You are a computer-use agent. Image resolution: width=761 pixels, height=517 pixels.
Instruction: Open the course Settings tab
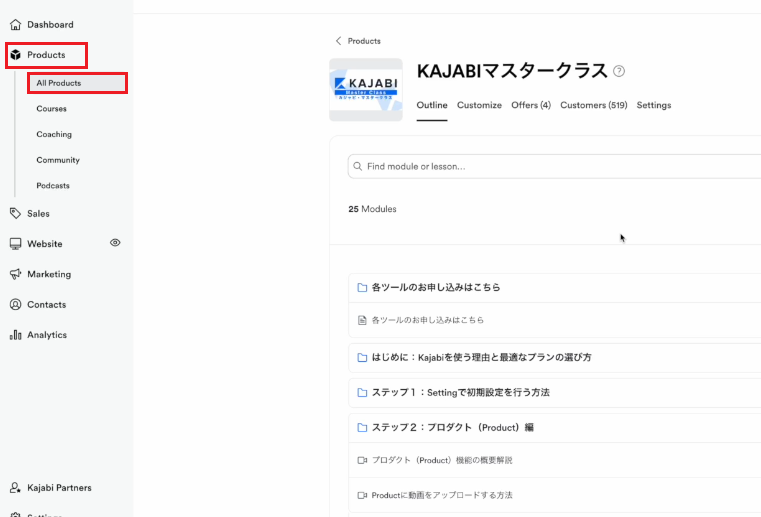click(654, 105)
